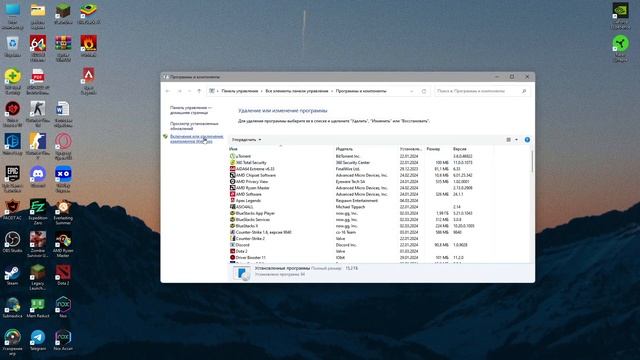Launch the Epic Games Launcher shortcut
Image resolution: width=640 pixels, height=360 pixels.
12,179
